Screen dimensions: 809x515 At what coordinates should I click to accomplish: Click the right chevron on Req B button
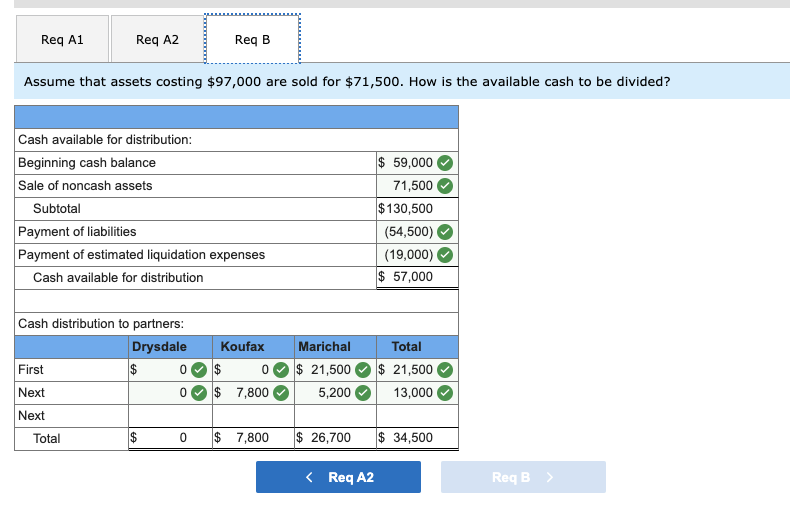[550, 477]
